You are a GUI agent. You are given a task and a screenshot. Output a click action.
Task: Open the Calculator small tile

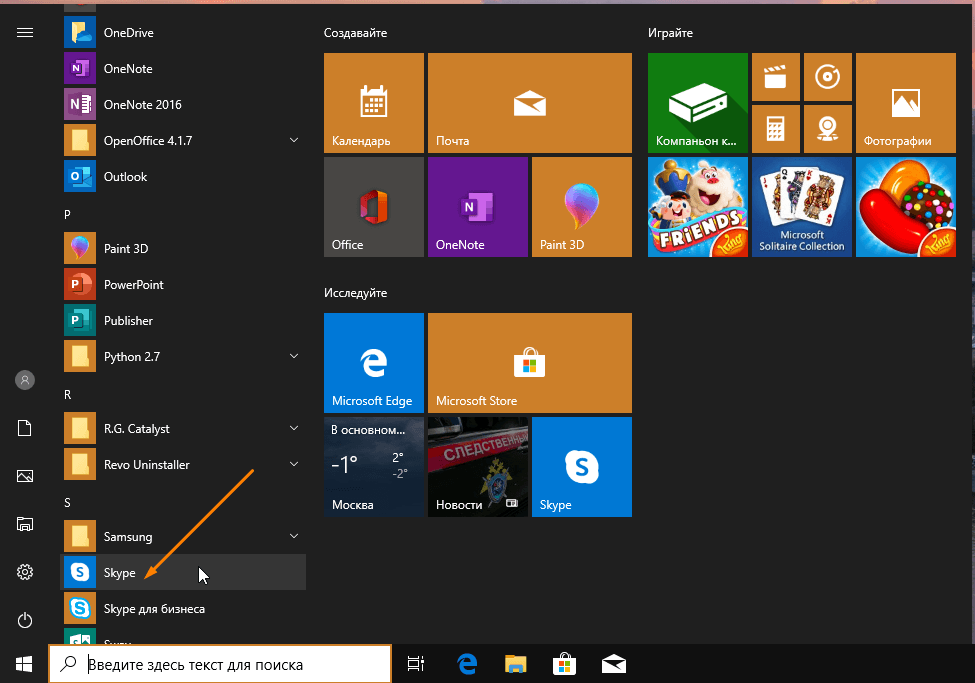click(x=775, y=129)
